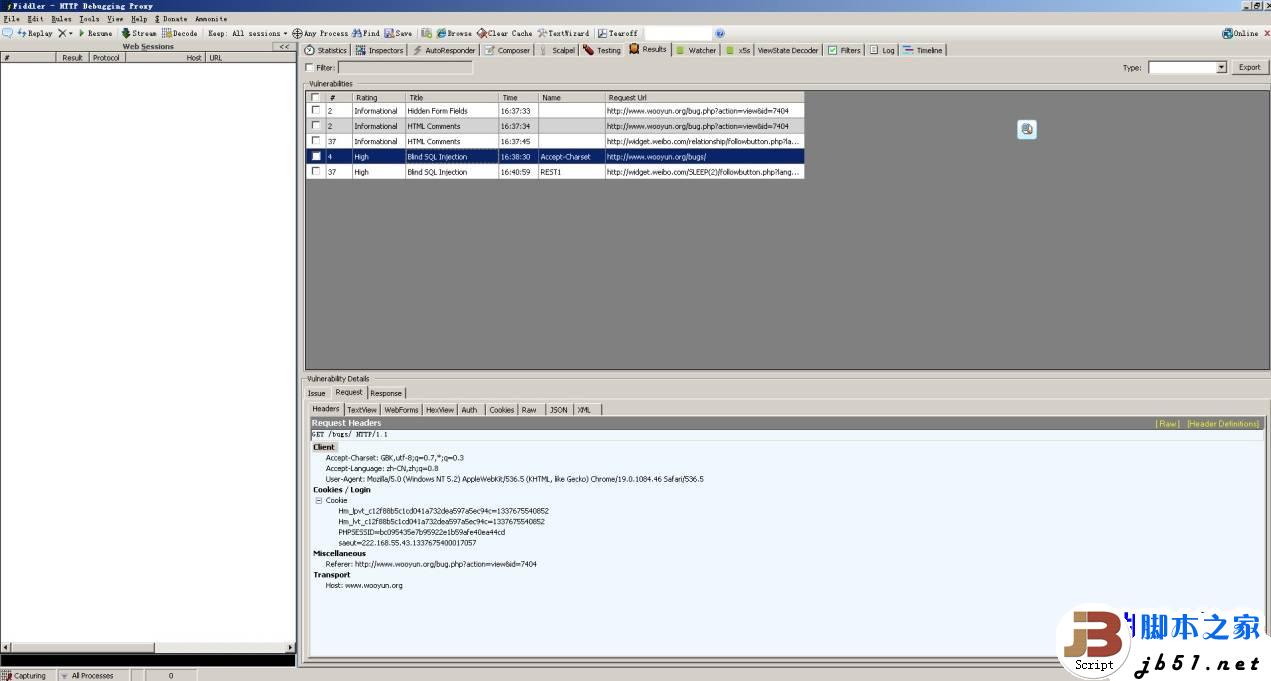Enable response Decode in the toolbar

tap(178, 33)
